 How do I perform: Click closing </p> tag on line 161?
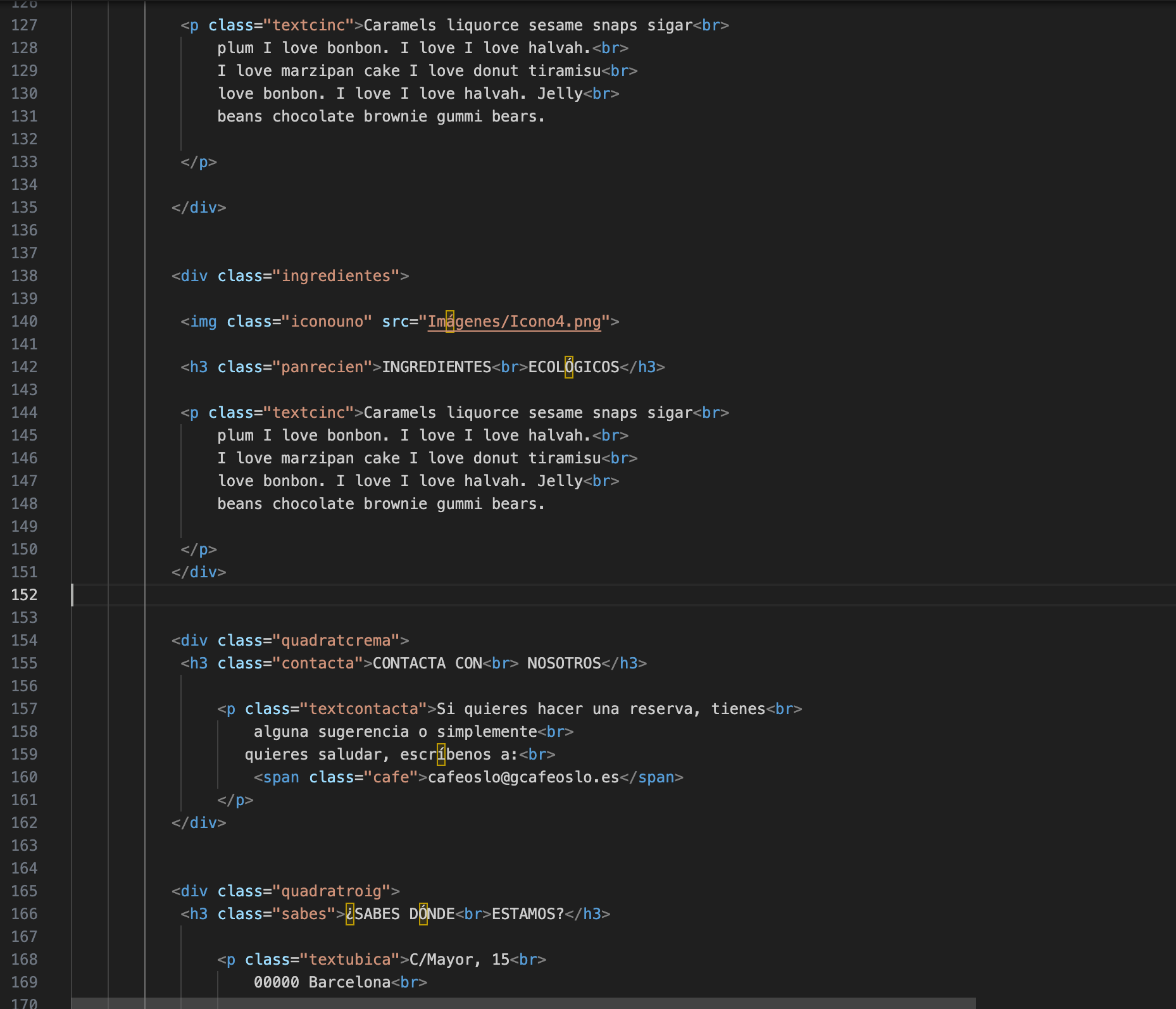(235, 800)
